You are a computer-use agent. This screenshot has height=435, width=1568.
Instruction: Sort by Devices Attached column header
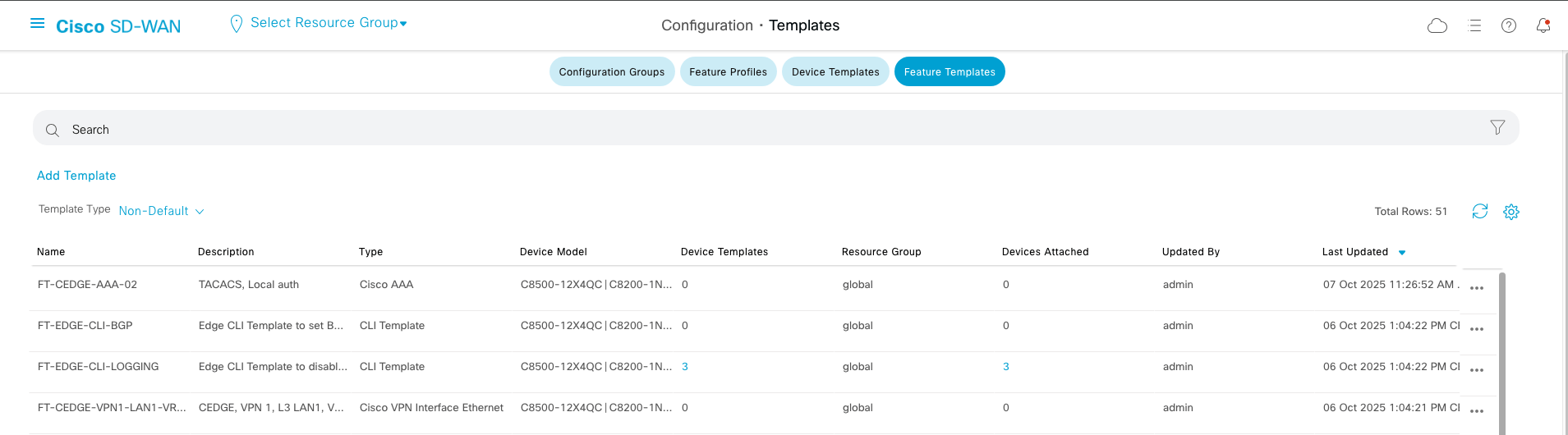(1045, 252)
